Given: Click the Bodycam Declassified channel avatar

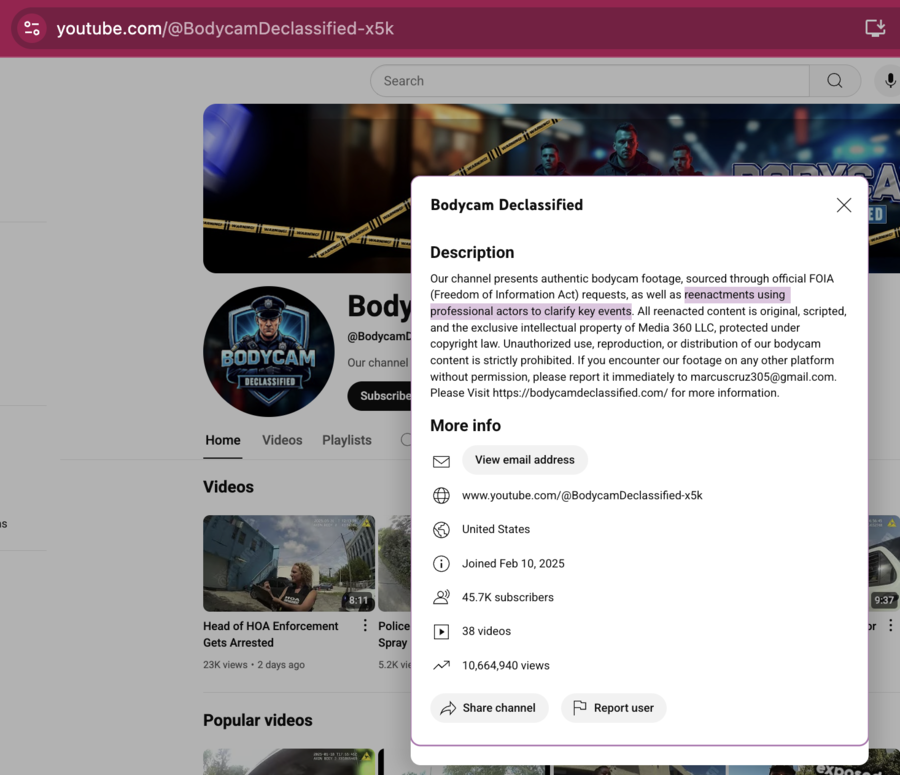Looking at the screenshot, I should click(269, 351).
